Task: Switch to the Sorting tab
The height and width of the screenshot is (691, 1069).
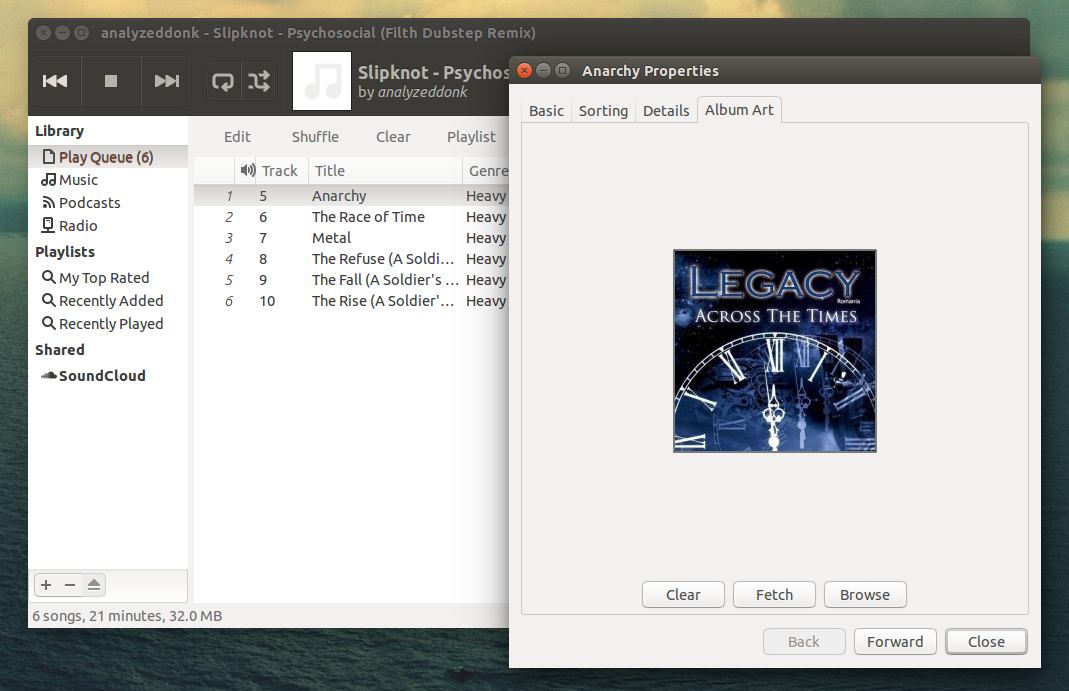Action: click(603, 110)
